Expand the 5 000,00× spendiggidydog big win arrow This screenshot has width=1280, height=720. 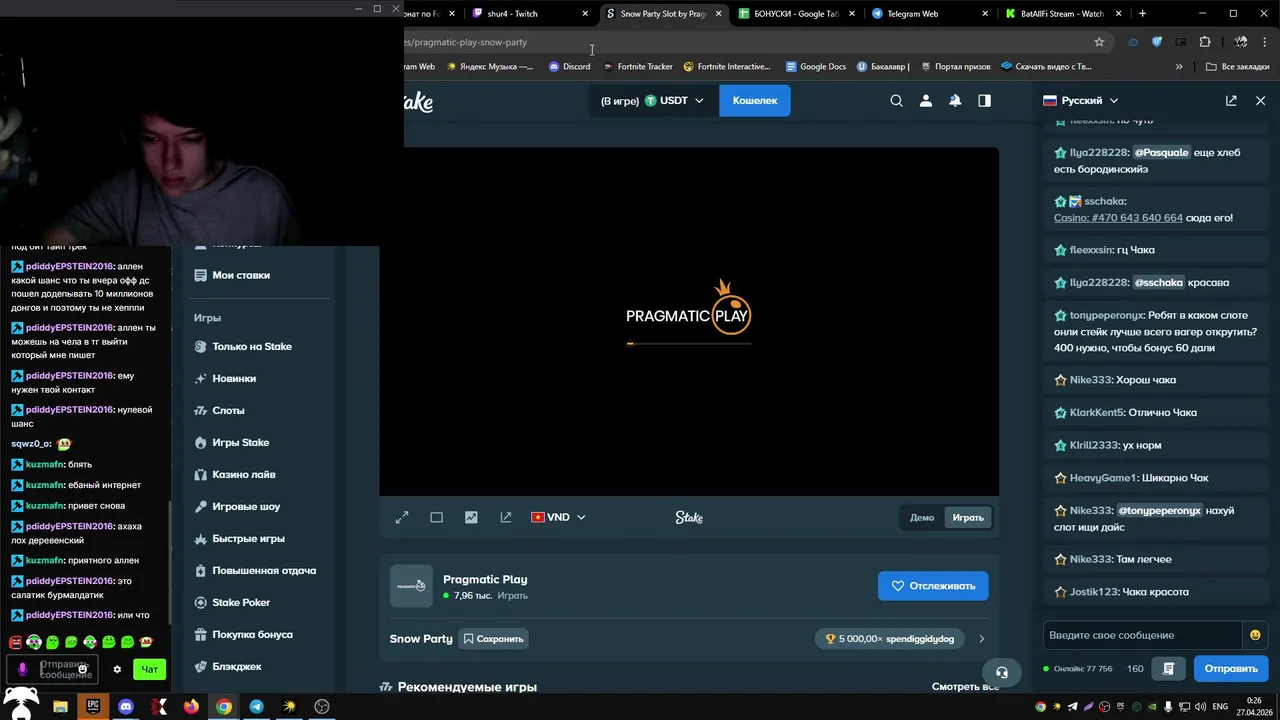tap(981, 638)
